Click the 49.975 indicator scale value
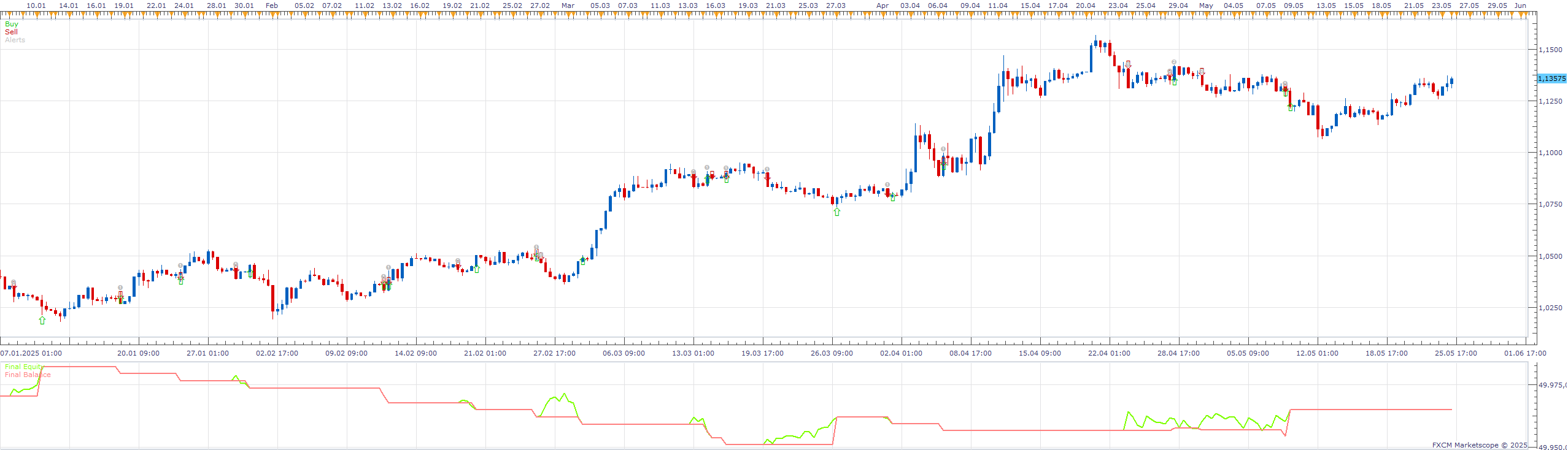 pyautogui.click(x=1553, y=385)
